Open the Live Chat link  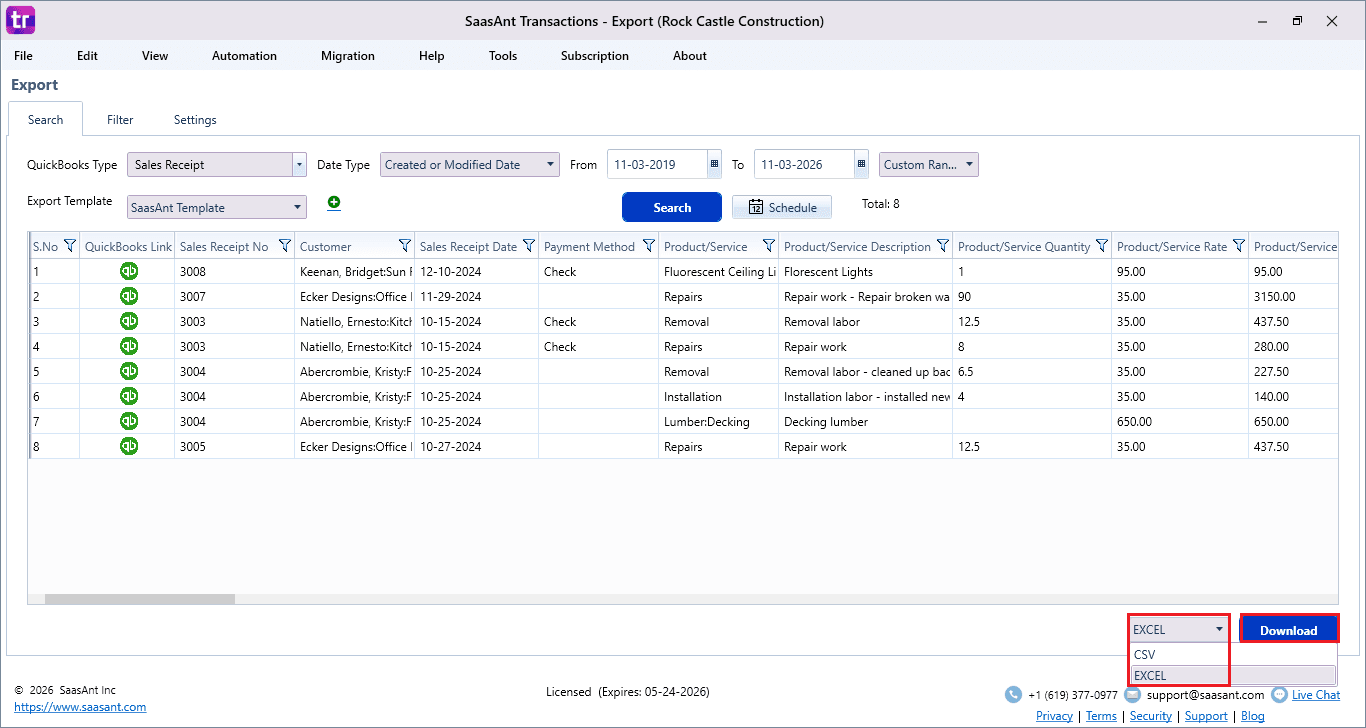pos(1316,695)
